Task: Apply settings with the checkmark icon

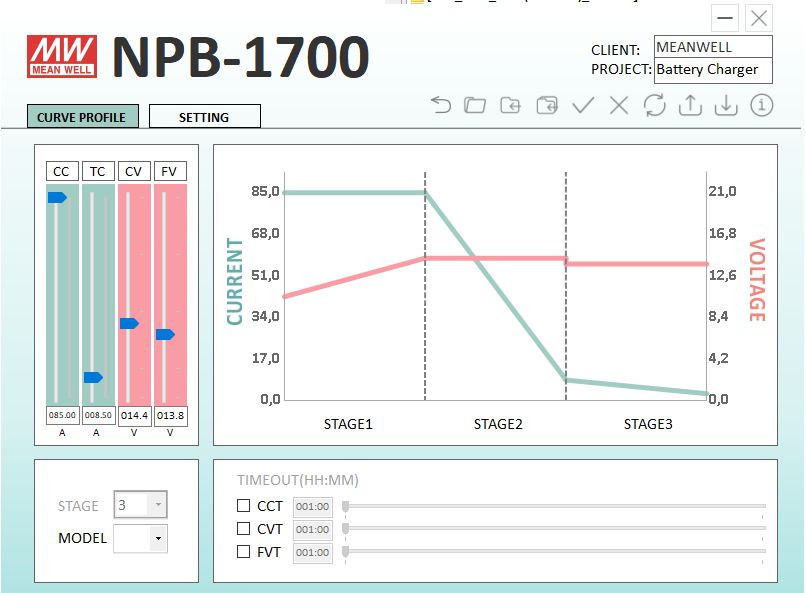Action: click(x=583, y=104)
